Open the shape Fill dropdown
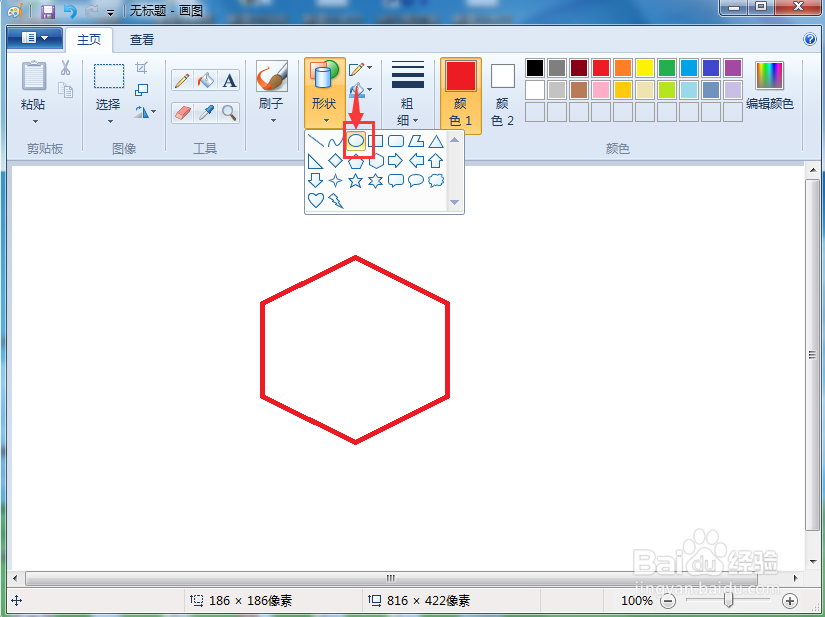 coord(360,89)
